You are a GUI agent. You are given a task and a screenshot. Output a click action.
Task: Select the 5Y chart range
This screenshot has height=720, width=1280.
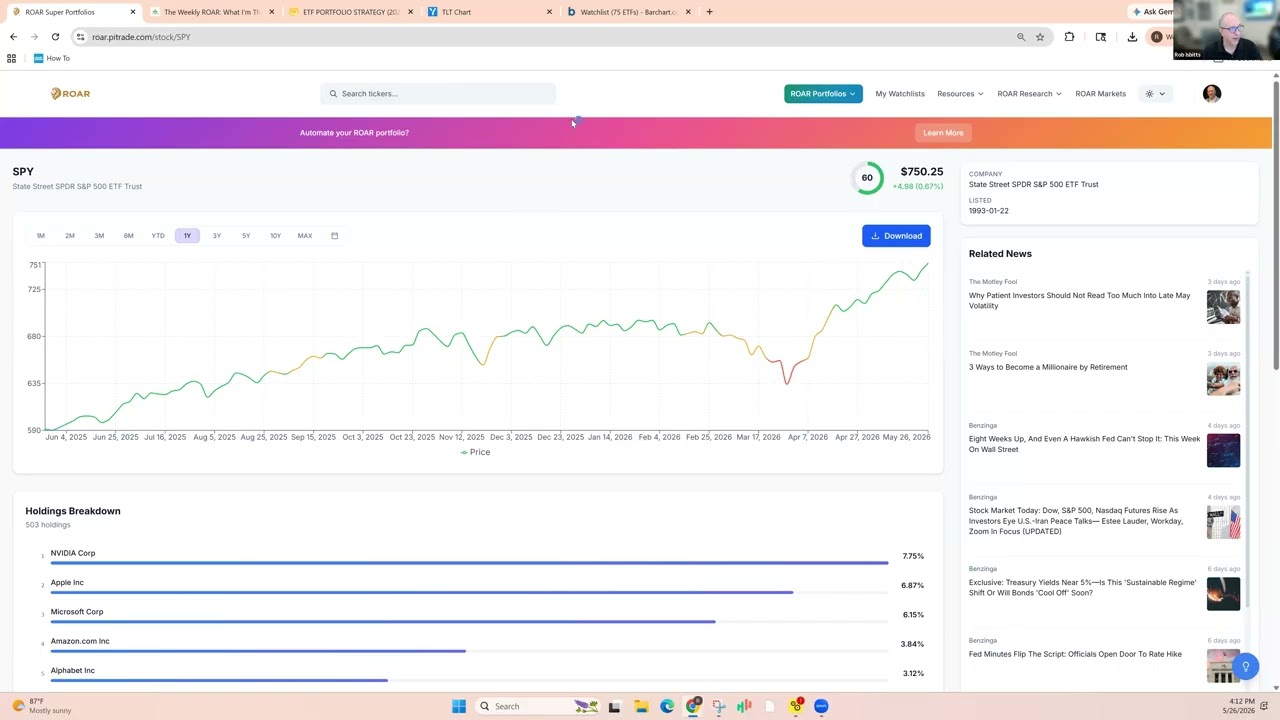[x=246, y=236]
